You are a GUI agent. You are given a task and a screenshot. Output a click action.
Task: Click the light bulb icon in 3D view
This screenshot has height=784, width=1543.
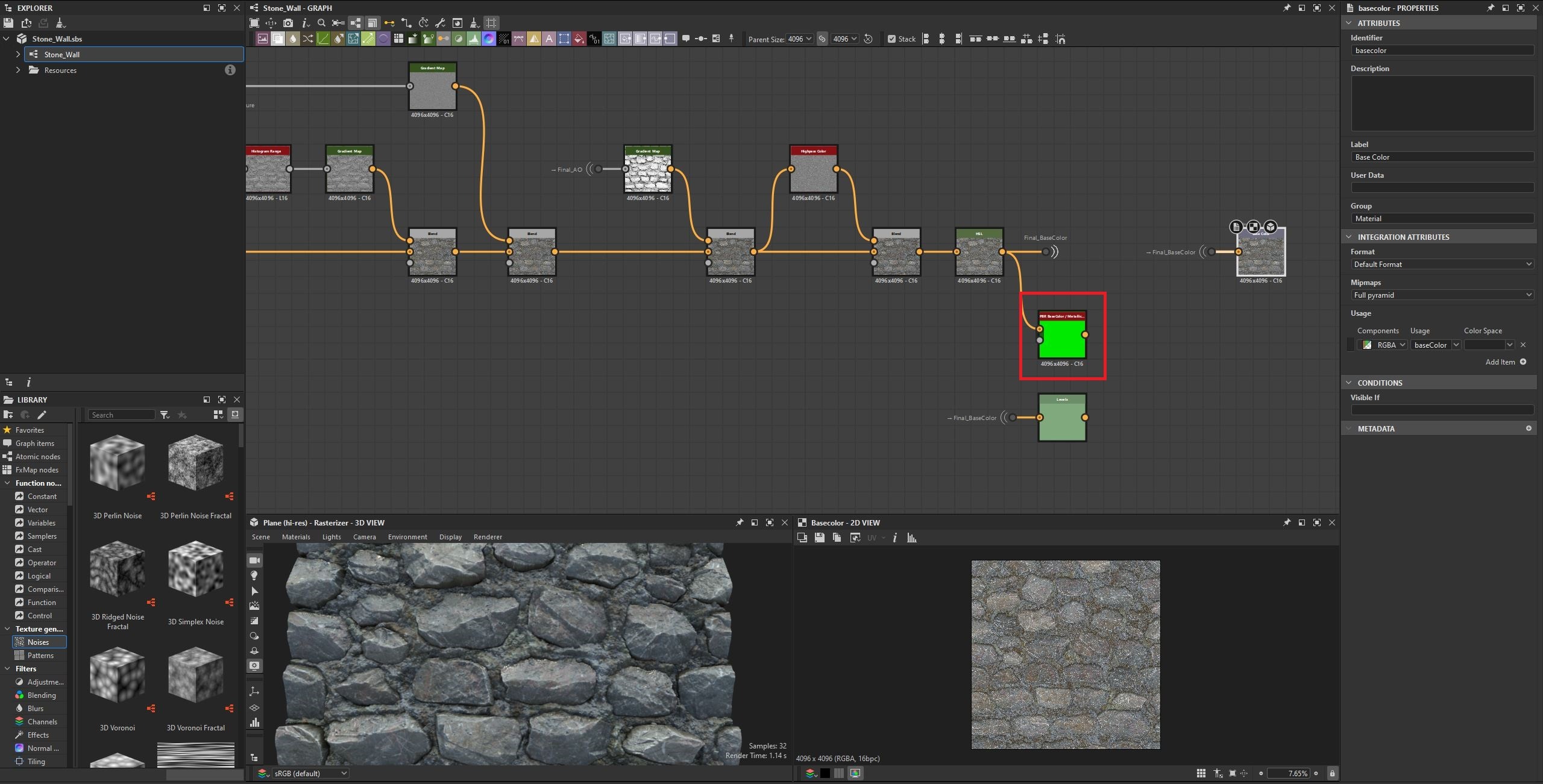tap(254, 575)
